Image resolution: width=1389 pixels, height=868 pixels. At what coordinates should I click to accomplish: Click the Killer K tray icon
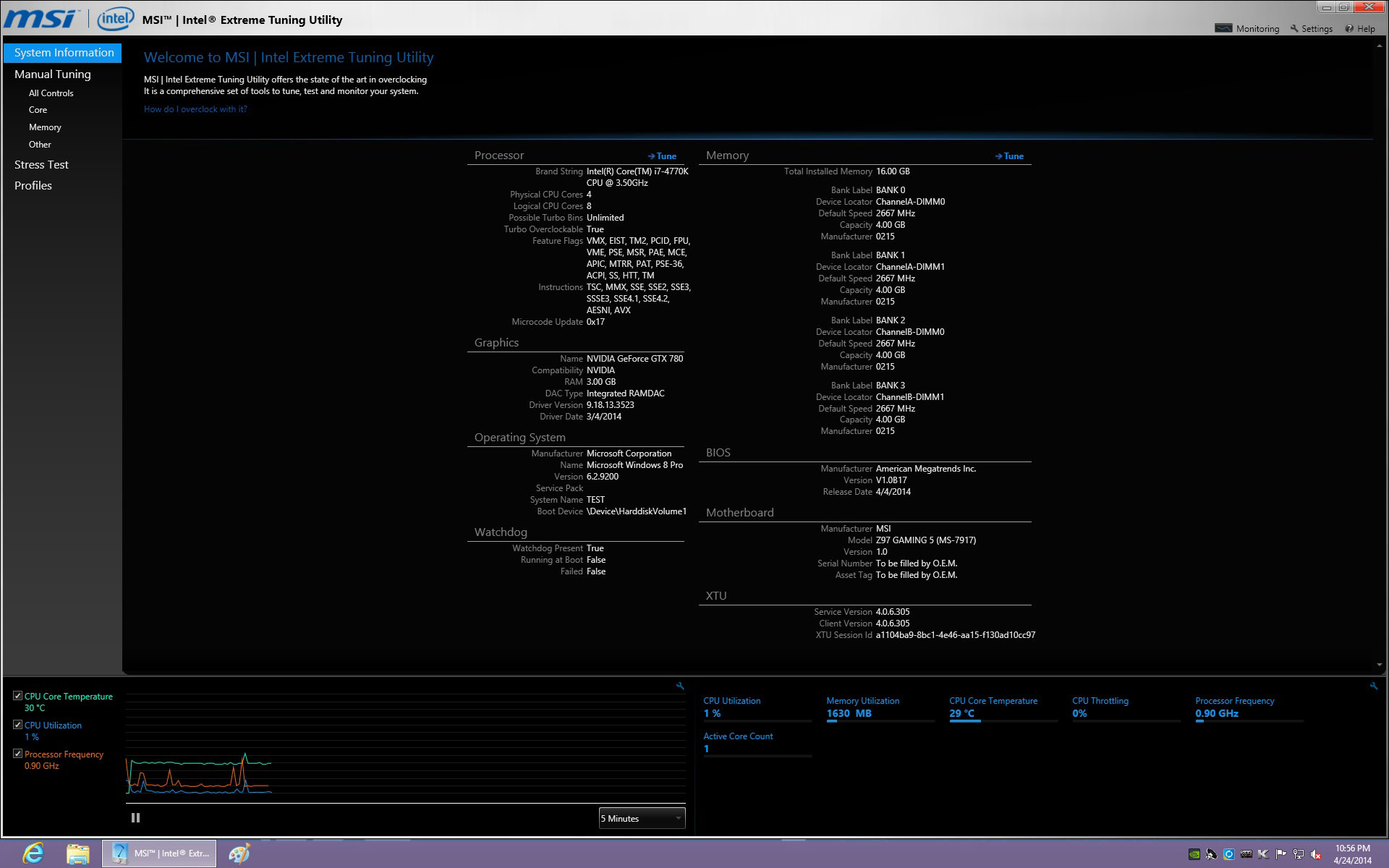pyautogui.click(x=1264, y=854)
